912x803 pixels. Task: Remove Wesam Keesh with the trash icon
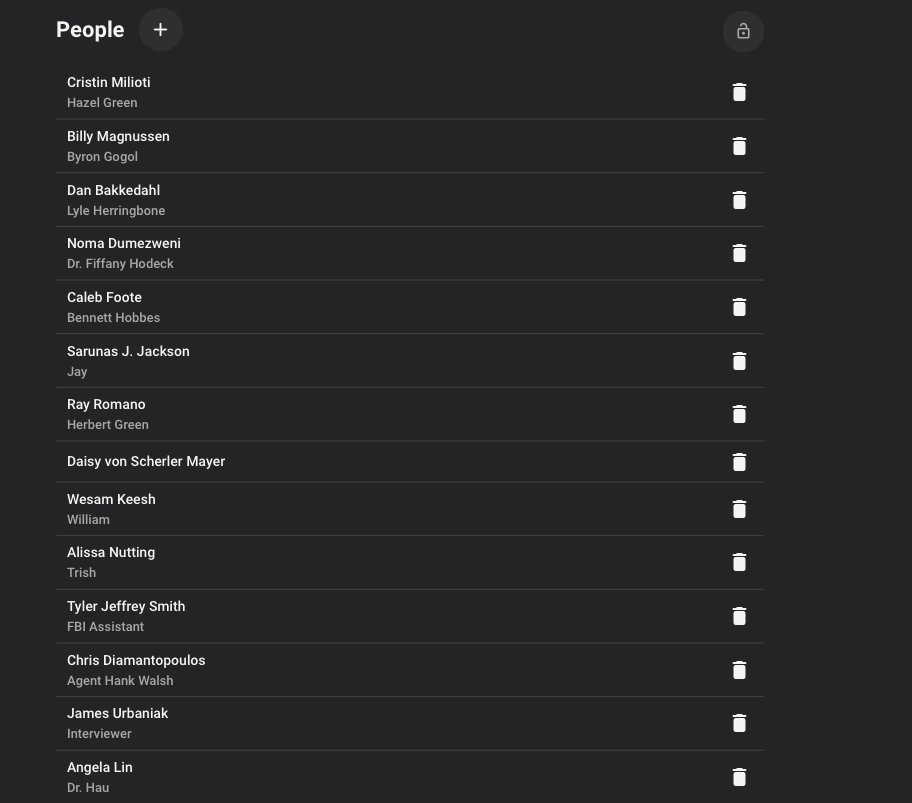[739, 509]
